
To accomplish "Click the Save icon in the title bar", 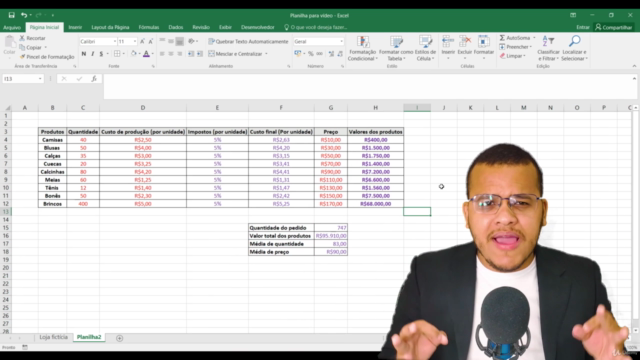I will (11, 15).
